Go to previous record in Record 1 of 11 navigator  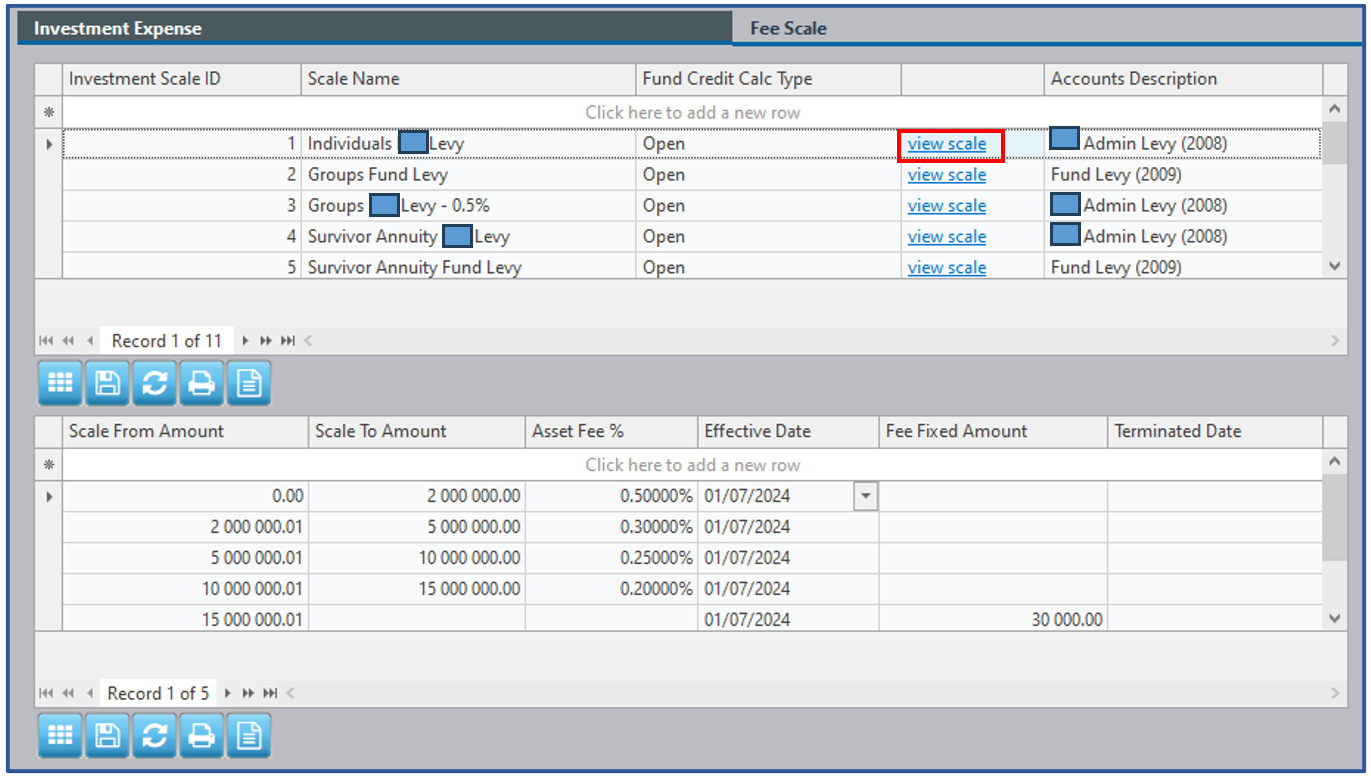90,341
